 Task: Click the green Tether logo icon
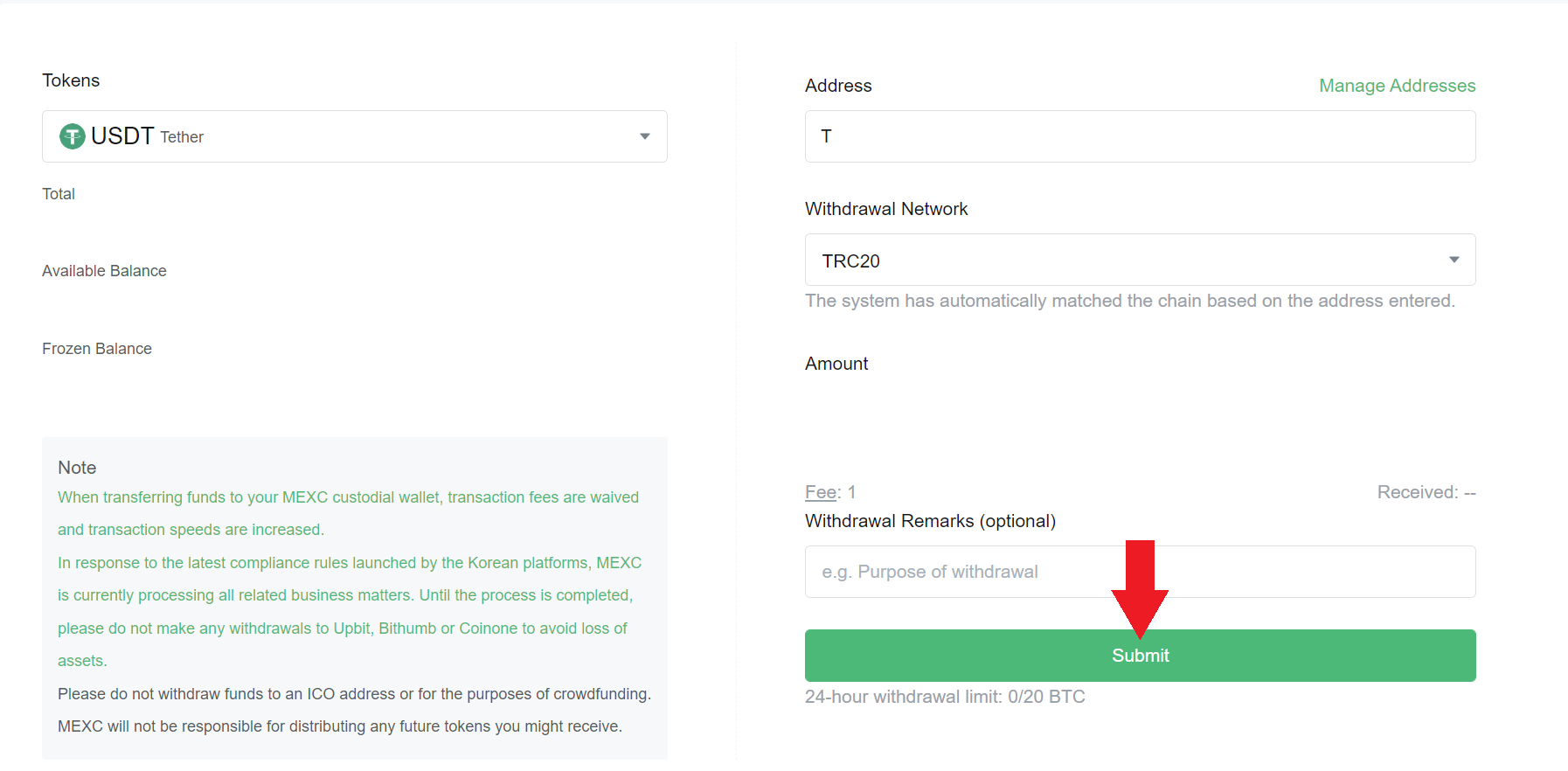[72, 136]
